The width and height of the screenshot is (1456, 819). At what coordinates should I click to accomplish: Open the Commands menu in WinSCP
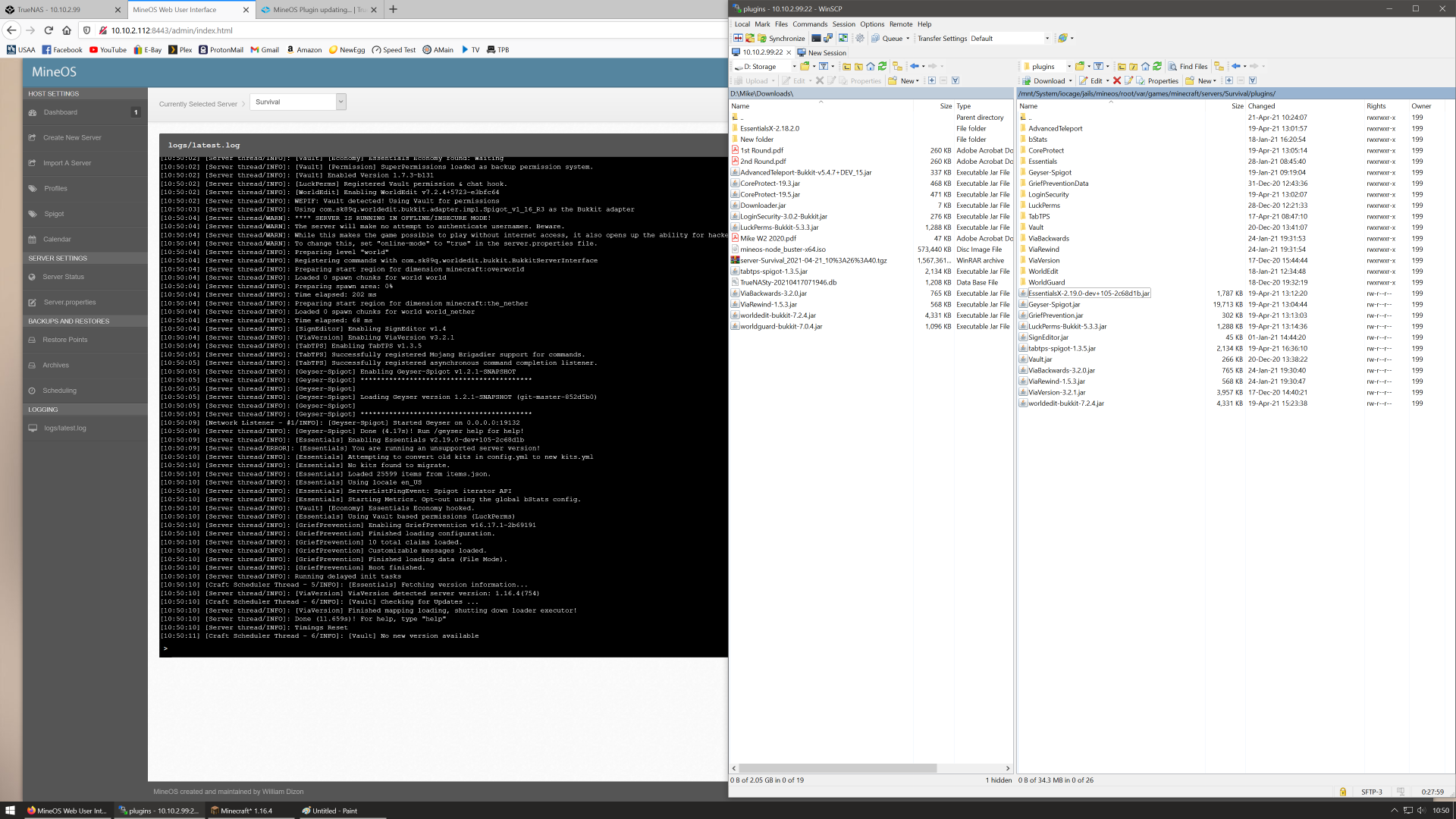[x=809, y=24]
